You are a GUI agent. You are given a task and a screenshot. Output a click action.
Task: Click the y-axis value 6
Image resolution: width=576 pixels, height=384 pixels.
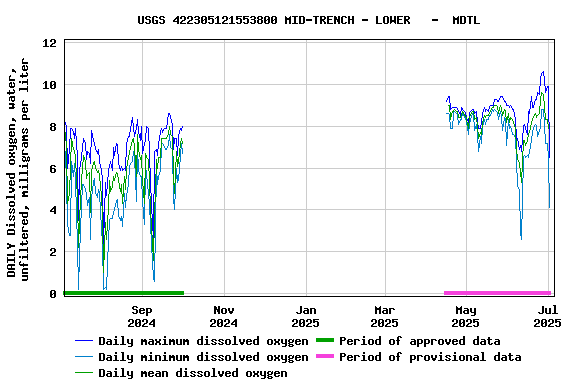pos(53,169)
